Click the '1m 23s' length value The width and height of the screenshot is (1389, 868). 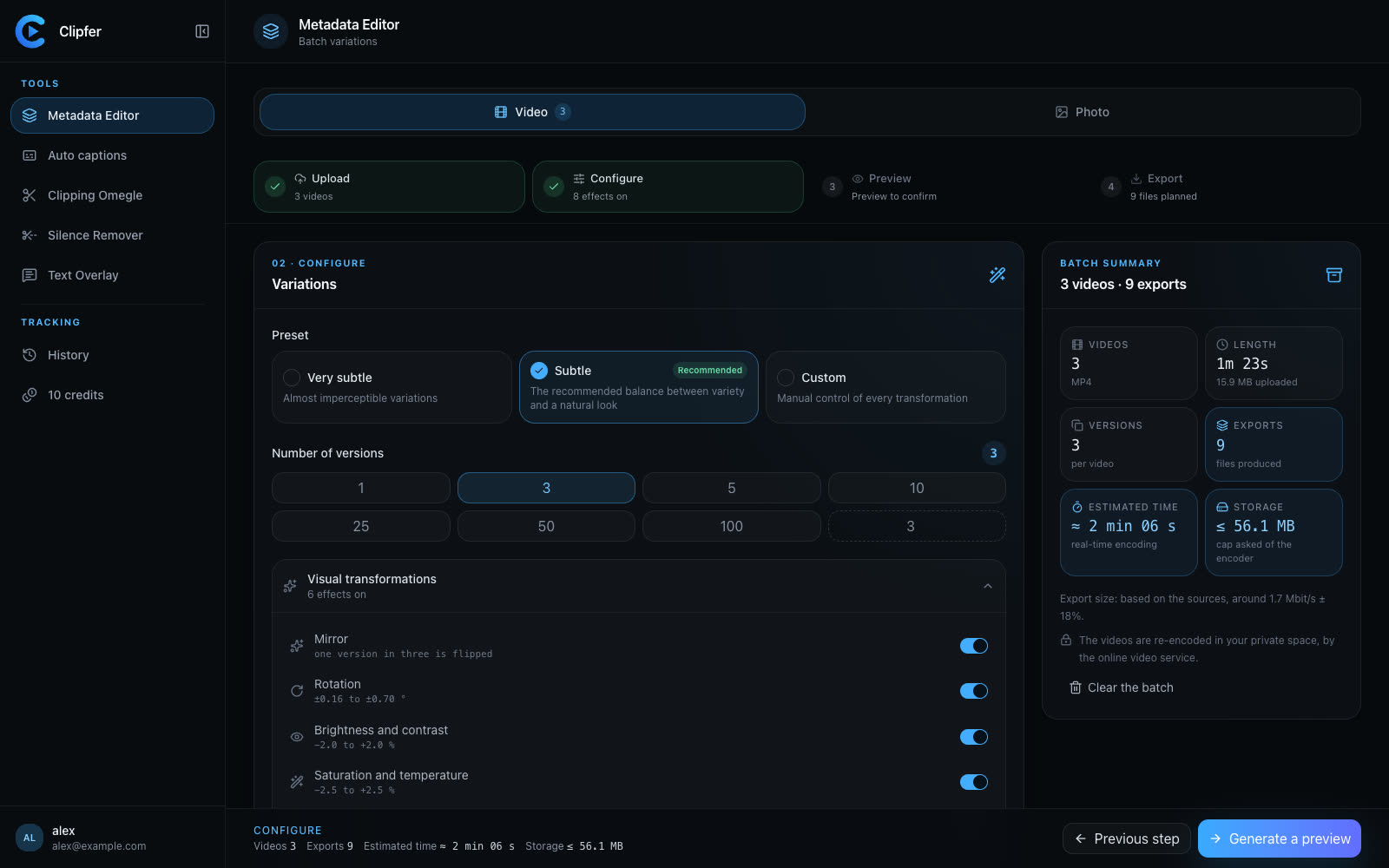tap(1242, 364)
